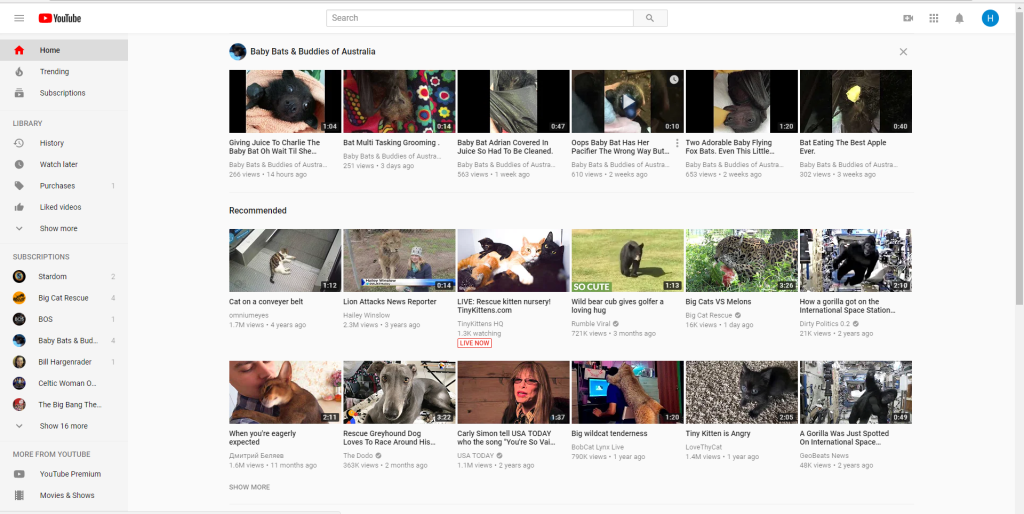This screenshot has height=514, width=1024.
Task: Click The Big Bang The... channel avatar
Action: point(19,404)
